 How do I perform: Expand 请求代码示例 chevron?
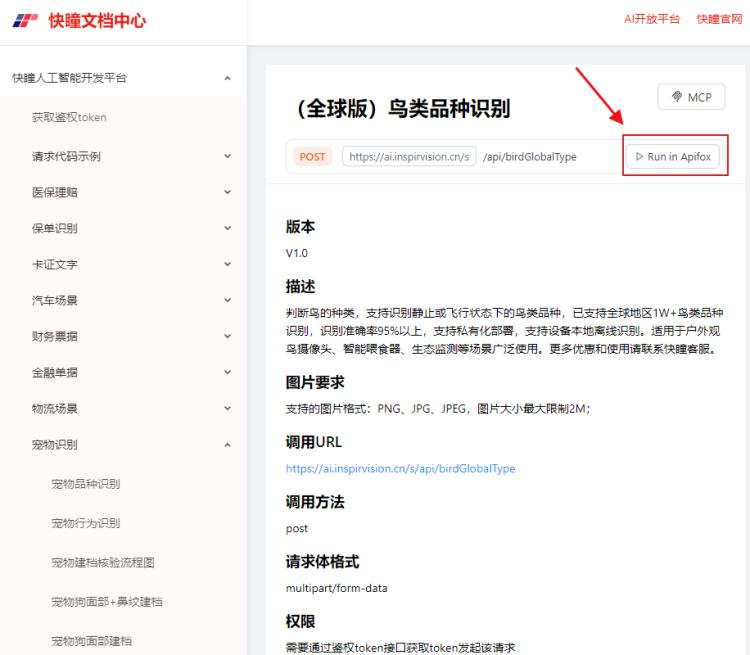(228, 156)
